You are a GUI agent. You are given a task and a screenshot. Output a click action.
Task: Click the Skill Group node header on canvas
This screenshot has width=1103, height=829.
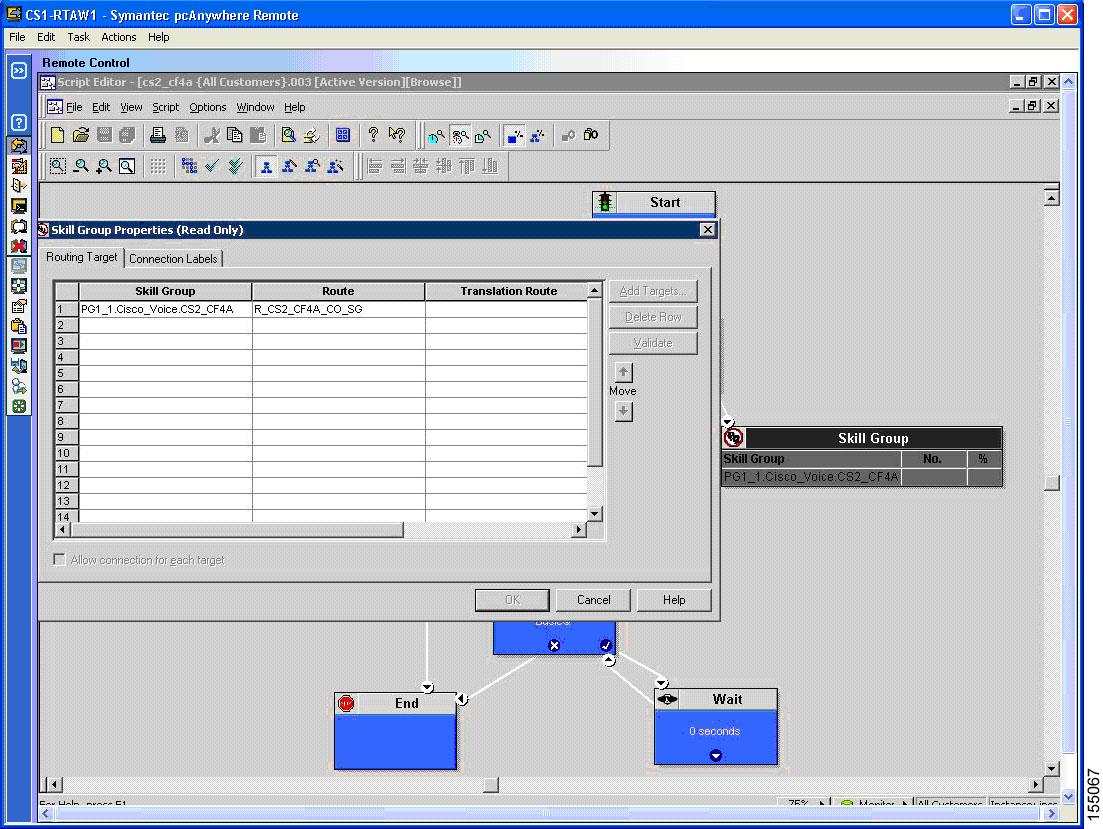click(862, 438)
